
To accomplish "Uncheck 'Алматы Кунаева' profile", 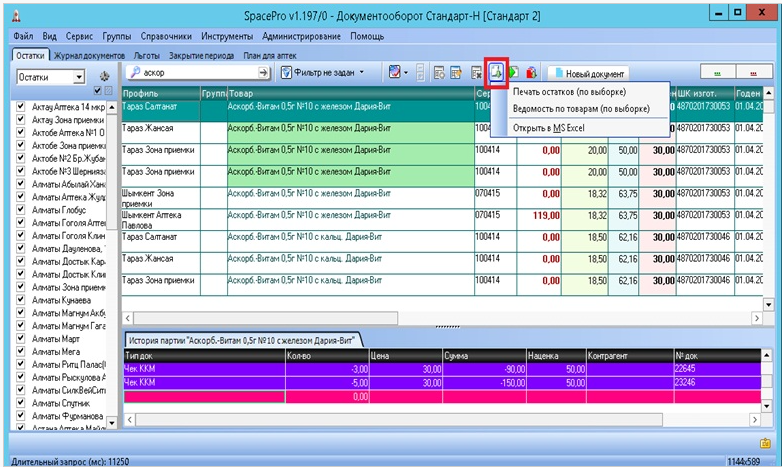I will point(20,300).
